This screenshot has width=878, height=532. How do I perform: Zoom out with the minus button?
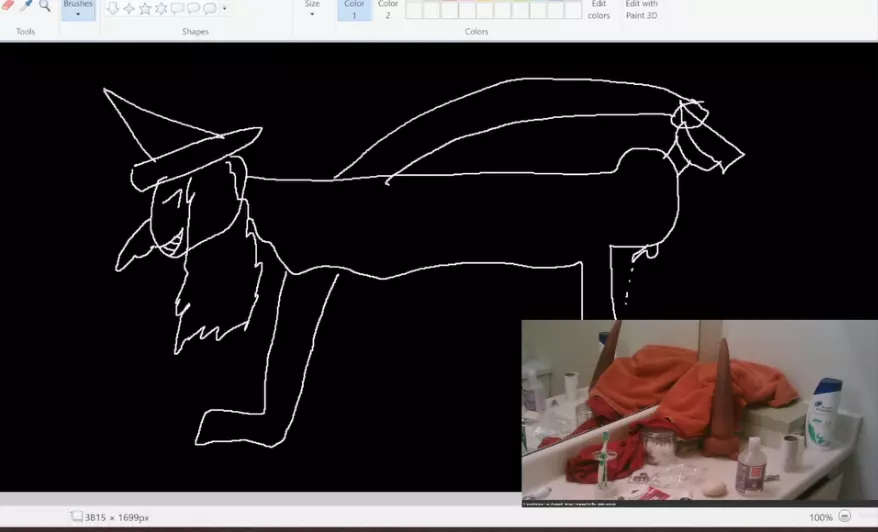[845, 516]
